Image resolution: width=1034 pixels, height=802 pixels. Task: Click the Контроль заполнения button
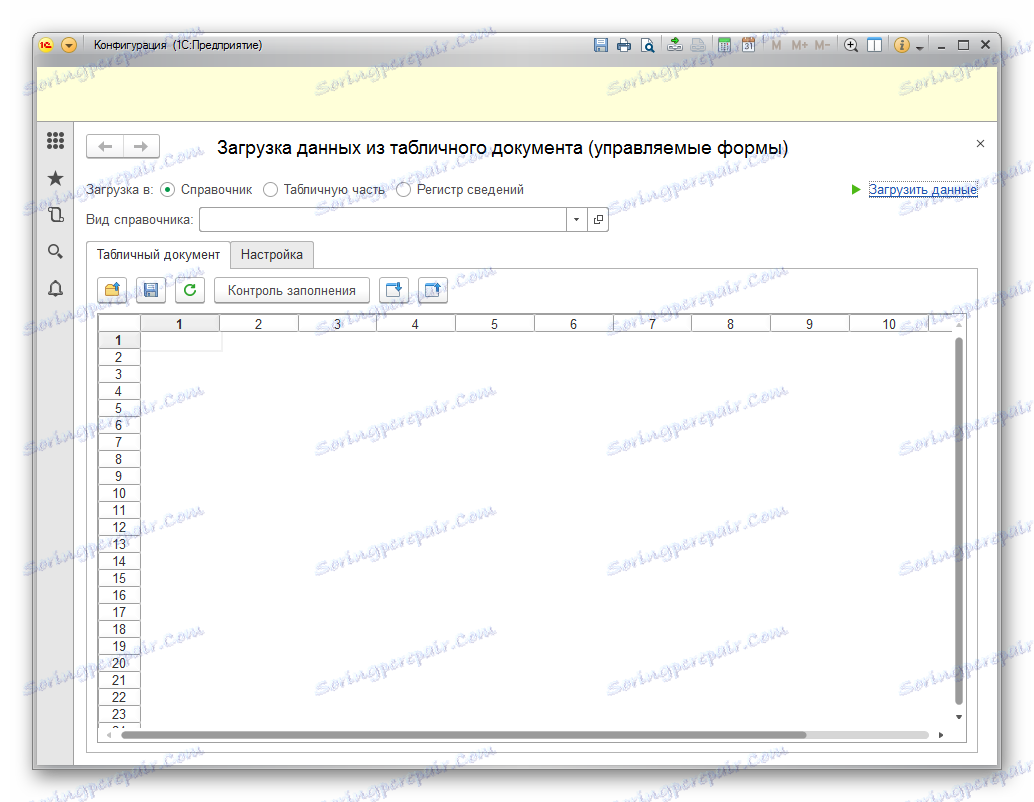[x=291, y=290]
